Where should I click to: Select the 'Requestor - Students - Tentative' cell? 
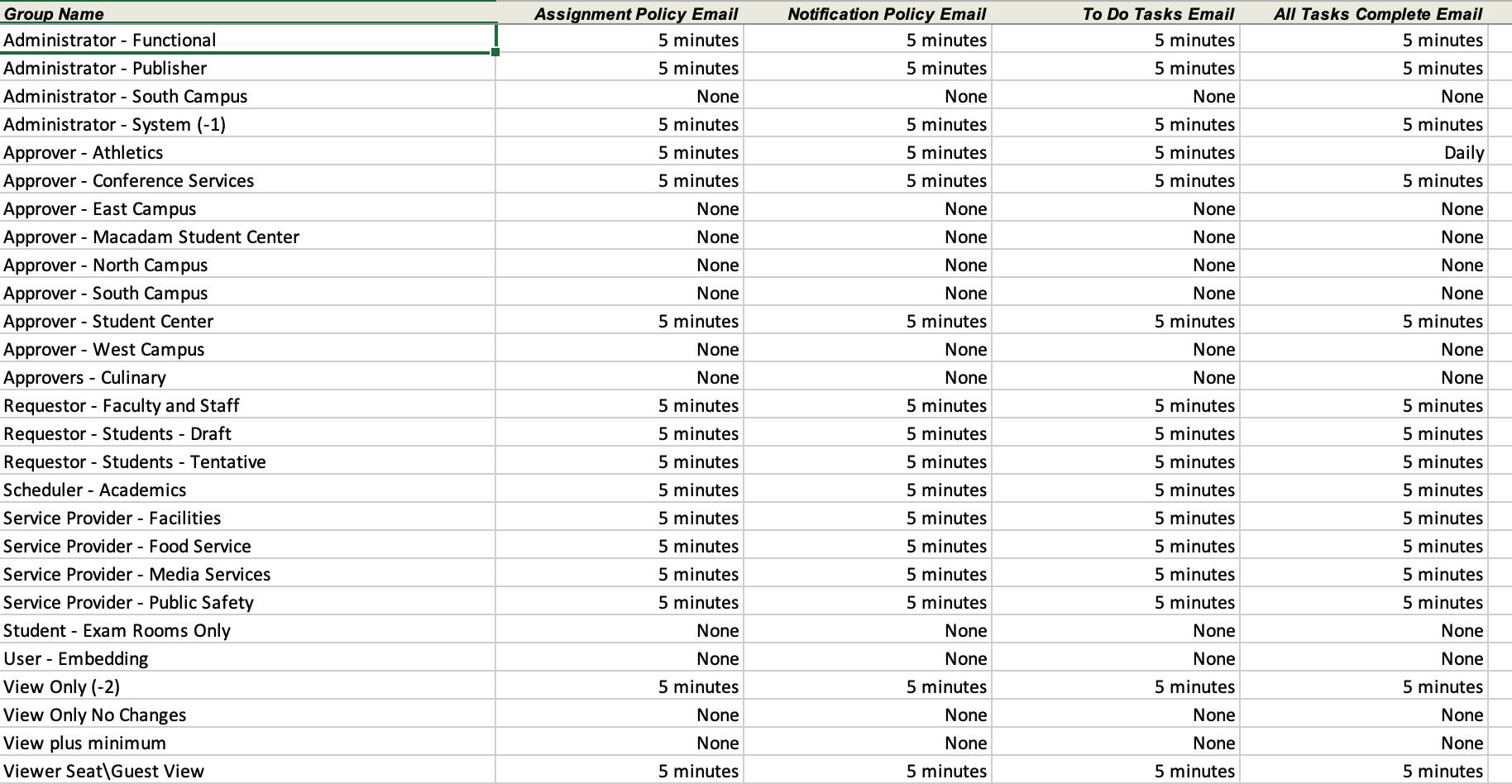pos(247,461)
